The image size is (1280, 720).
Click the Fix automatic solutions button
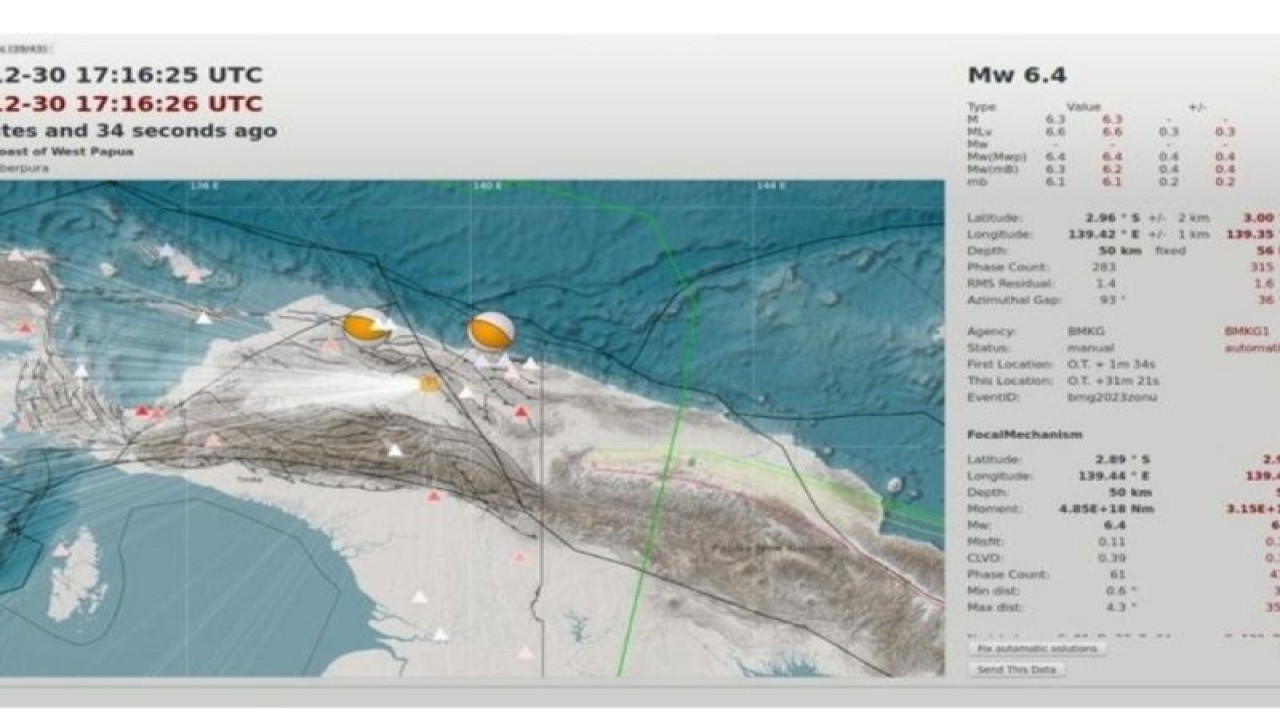1037,649
